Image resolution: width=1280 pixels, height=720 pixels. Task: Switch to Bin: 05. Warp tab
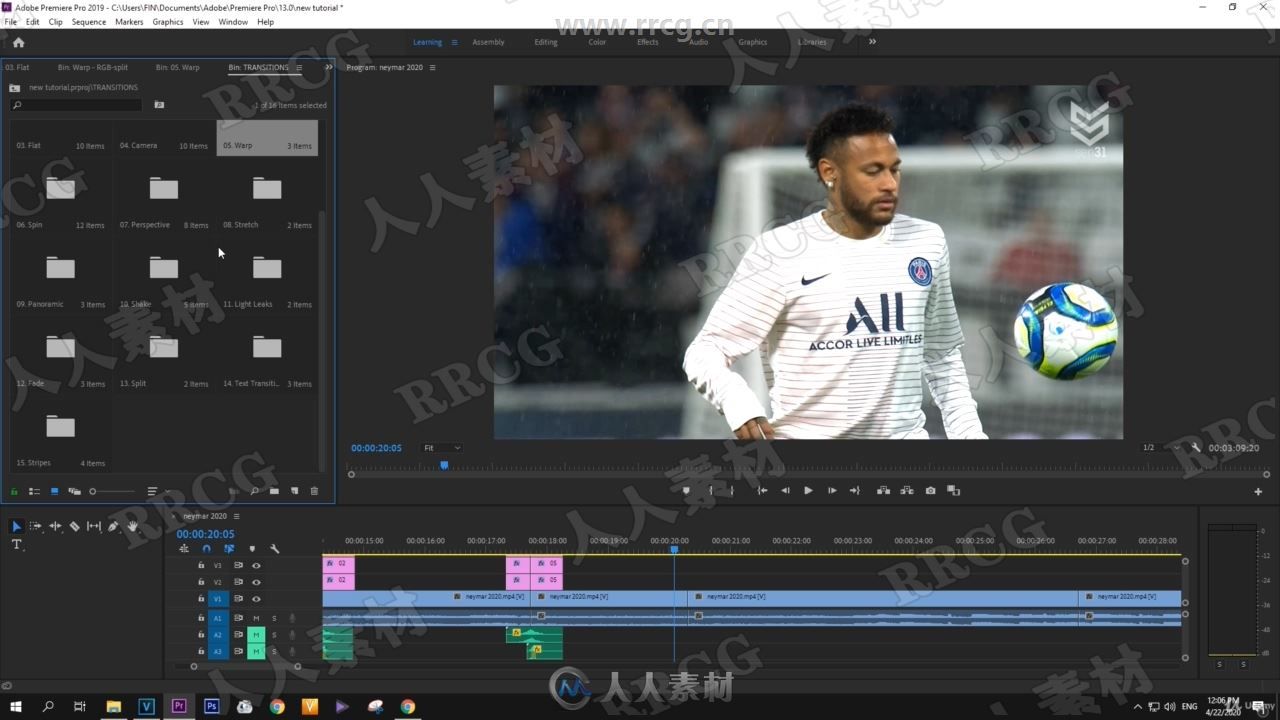click(177, 68)
